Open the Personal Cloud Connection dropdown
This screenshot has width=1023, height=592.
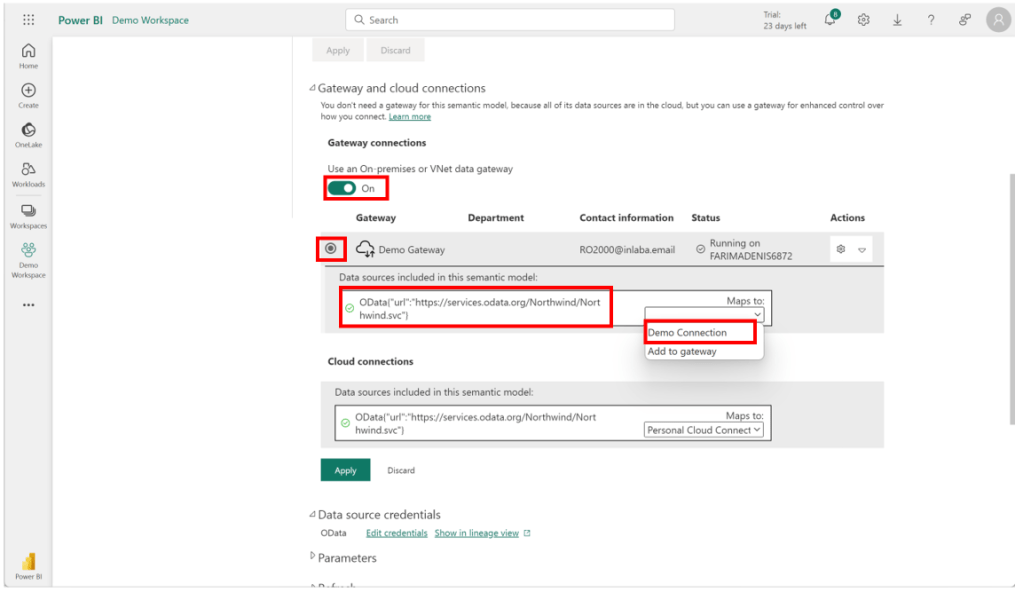(x=703, y=430)
